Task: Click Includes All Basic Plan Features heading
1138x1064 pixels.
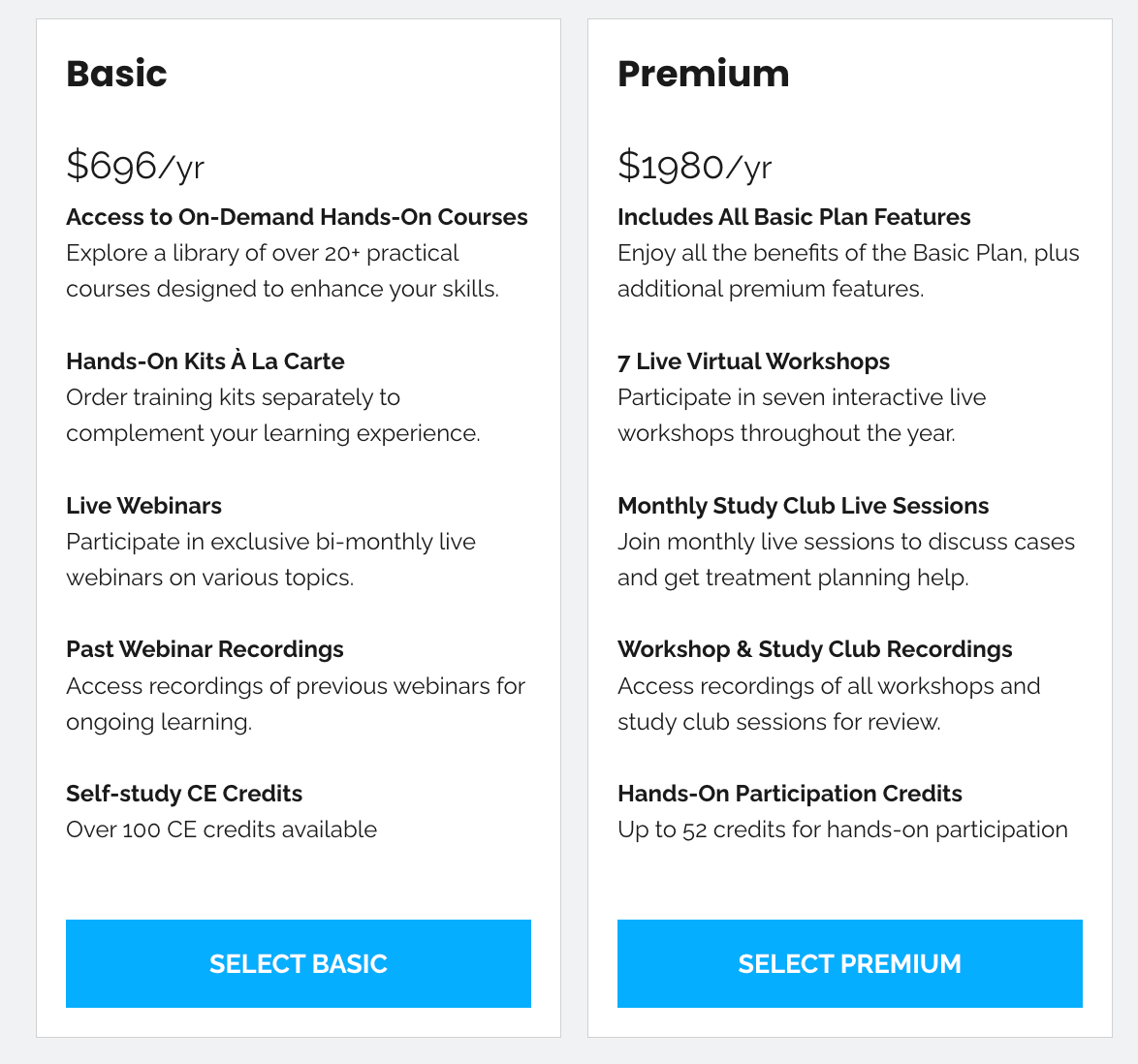Action: click(x=794, y=216)
